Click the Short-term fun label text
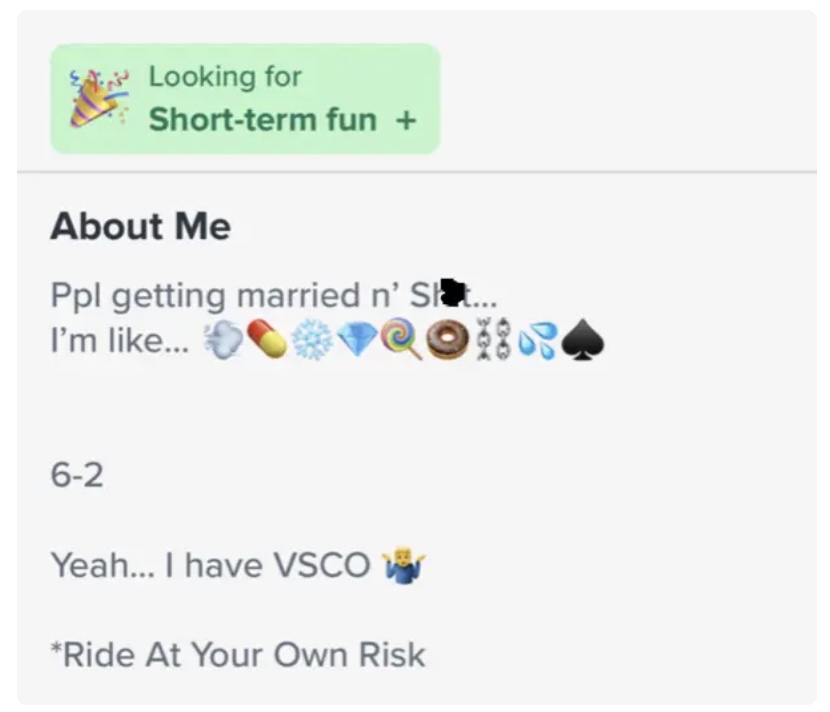830x712 pixels. coord(263,120)
